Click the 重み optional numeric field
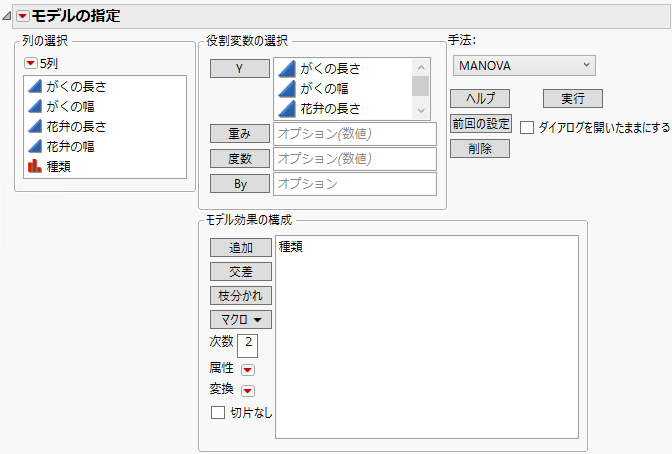Viewport: 672px width, 454px height. pyautogui.click(x=355, y=134)
